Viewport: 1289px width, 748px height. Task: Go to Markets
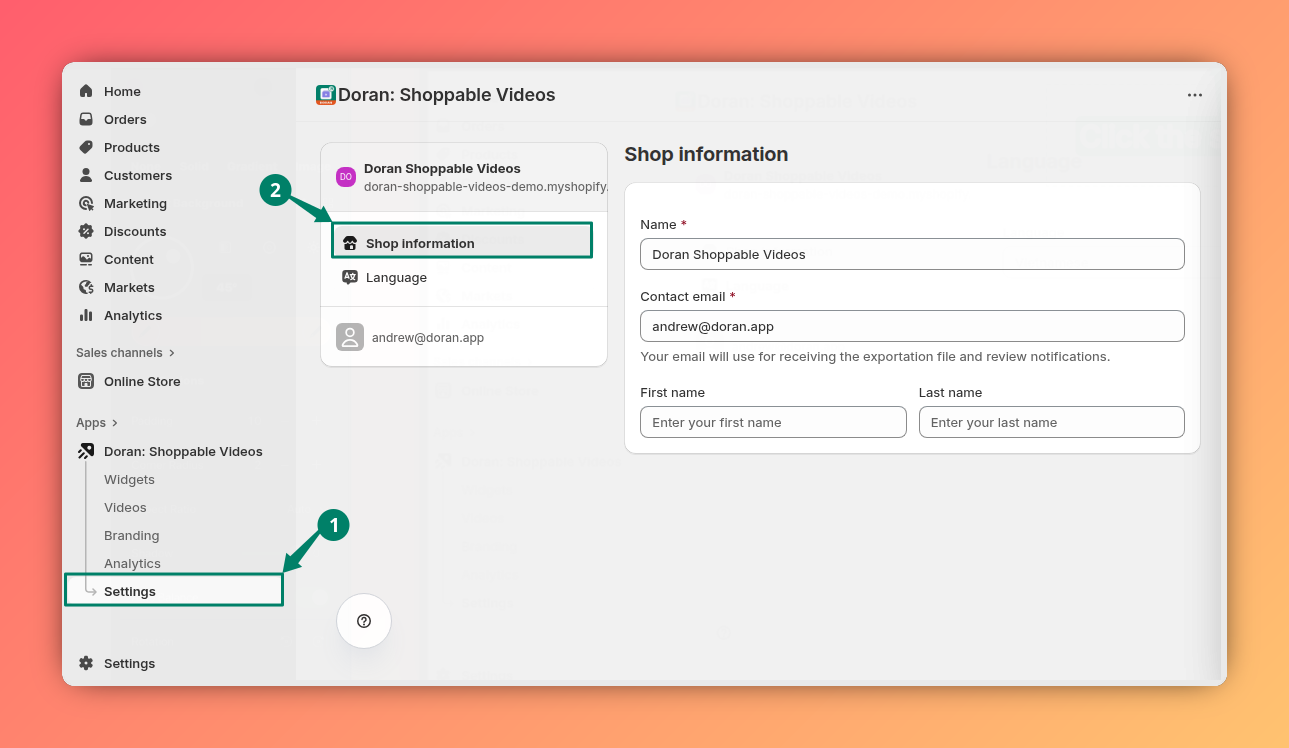[129, 287]
